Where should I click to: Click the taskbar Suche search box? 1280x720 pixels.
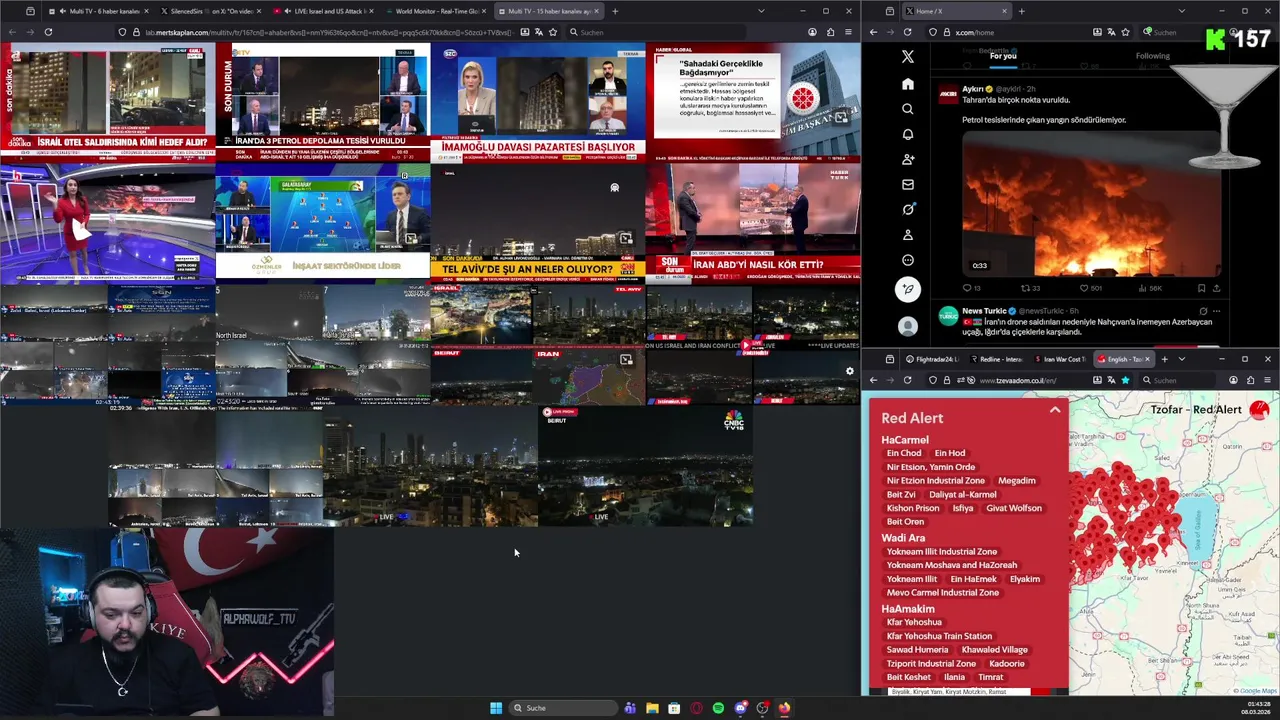click(x=562, y=708)
